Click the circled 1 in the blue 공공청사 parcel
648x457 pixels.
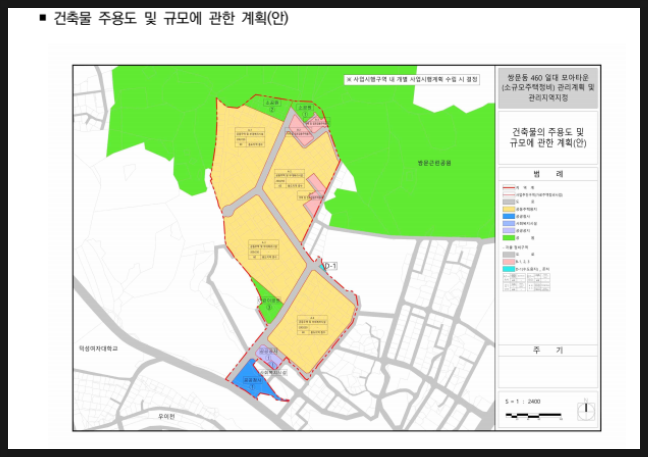[253, 387]
